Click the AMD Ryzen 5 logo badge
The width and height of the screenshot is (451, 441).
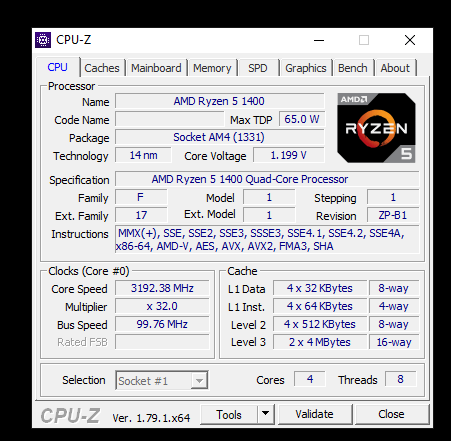[376, 128]
